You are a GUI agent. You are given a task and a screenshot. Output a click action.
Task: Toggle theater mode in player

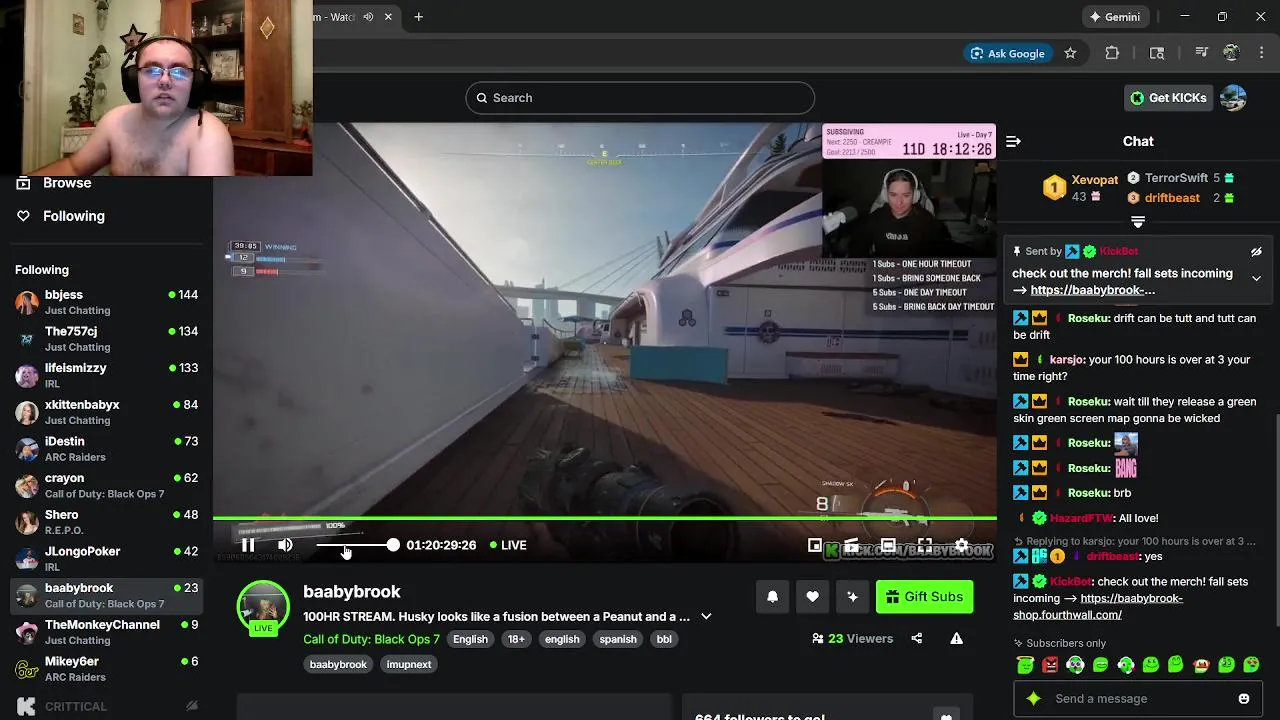coord(888,545)
